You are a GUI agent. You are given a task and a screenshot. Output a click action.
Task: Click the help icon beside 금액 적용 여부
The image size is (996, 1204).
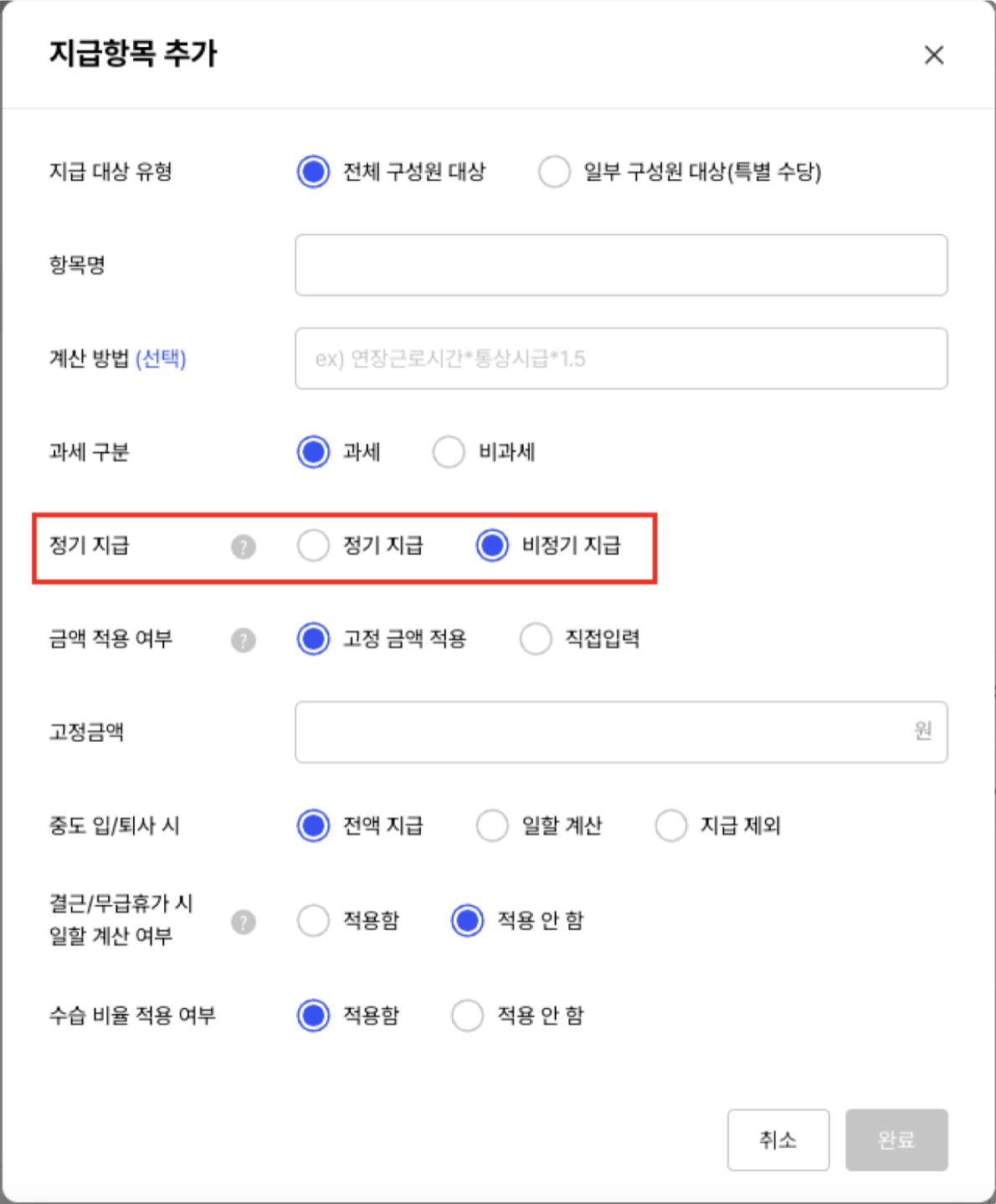coord(244,641)
